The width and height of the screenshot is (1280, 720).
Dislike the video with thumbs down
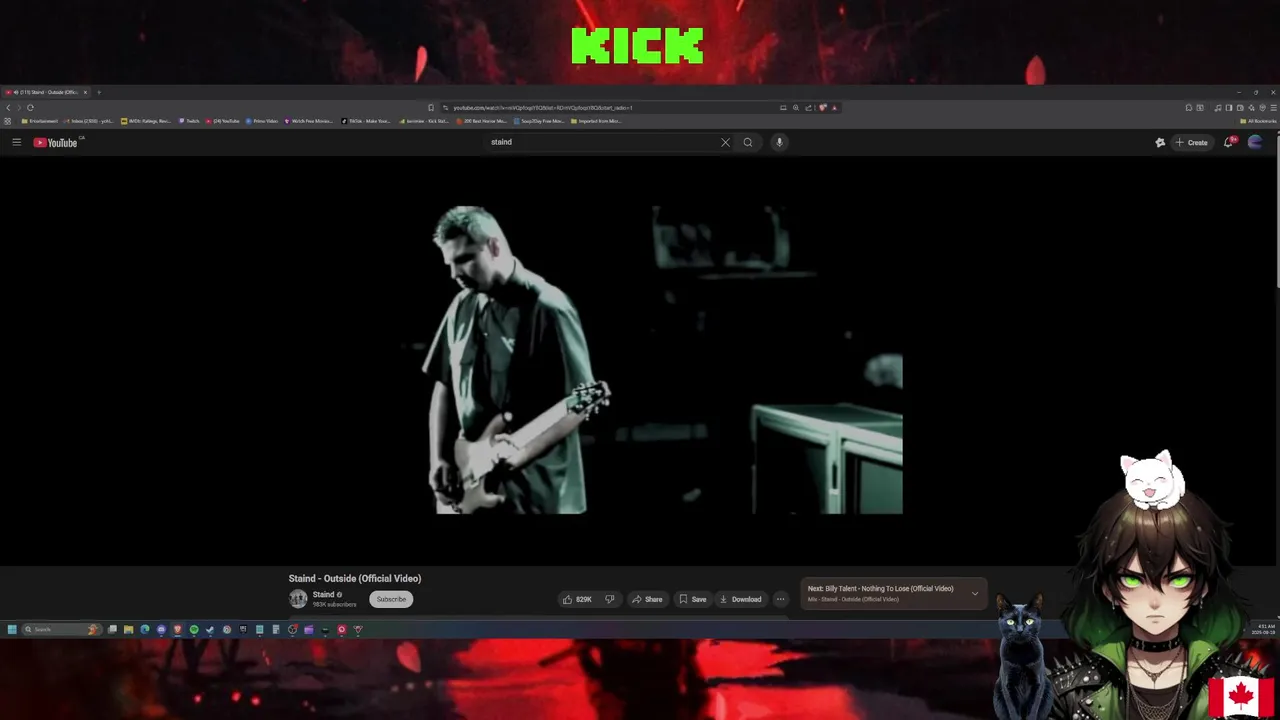(609, 599)
